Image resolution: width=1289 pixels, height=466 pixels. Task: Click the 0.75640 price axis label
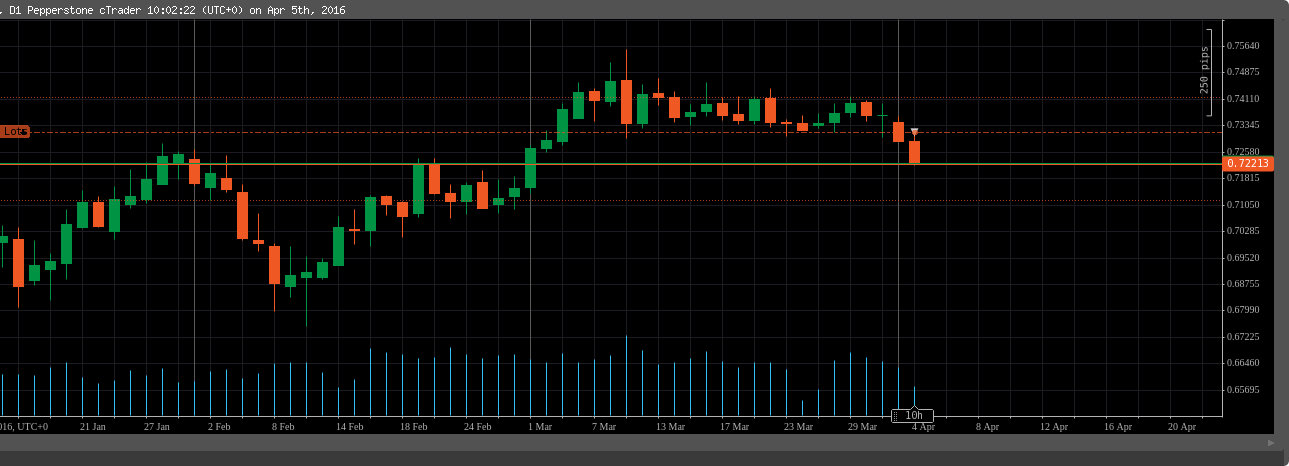(x=1245, y=46)
